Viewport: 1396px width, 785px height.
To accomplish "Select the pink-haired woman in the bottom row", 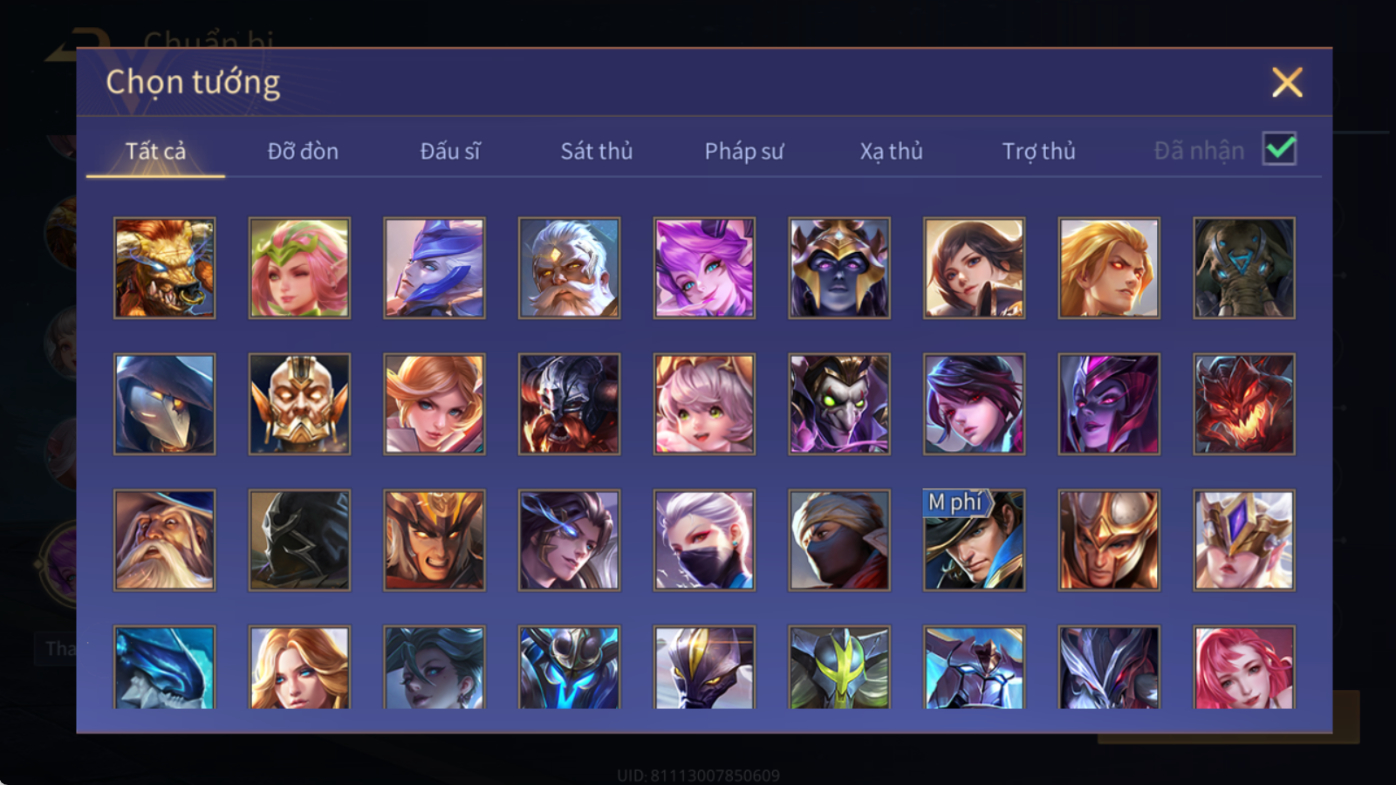I will 1244,668.
